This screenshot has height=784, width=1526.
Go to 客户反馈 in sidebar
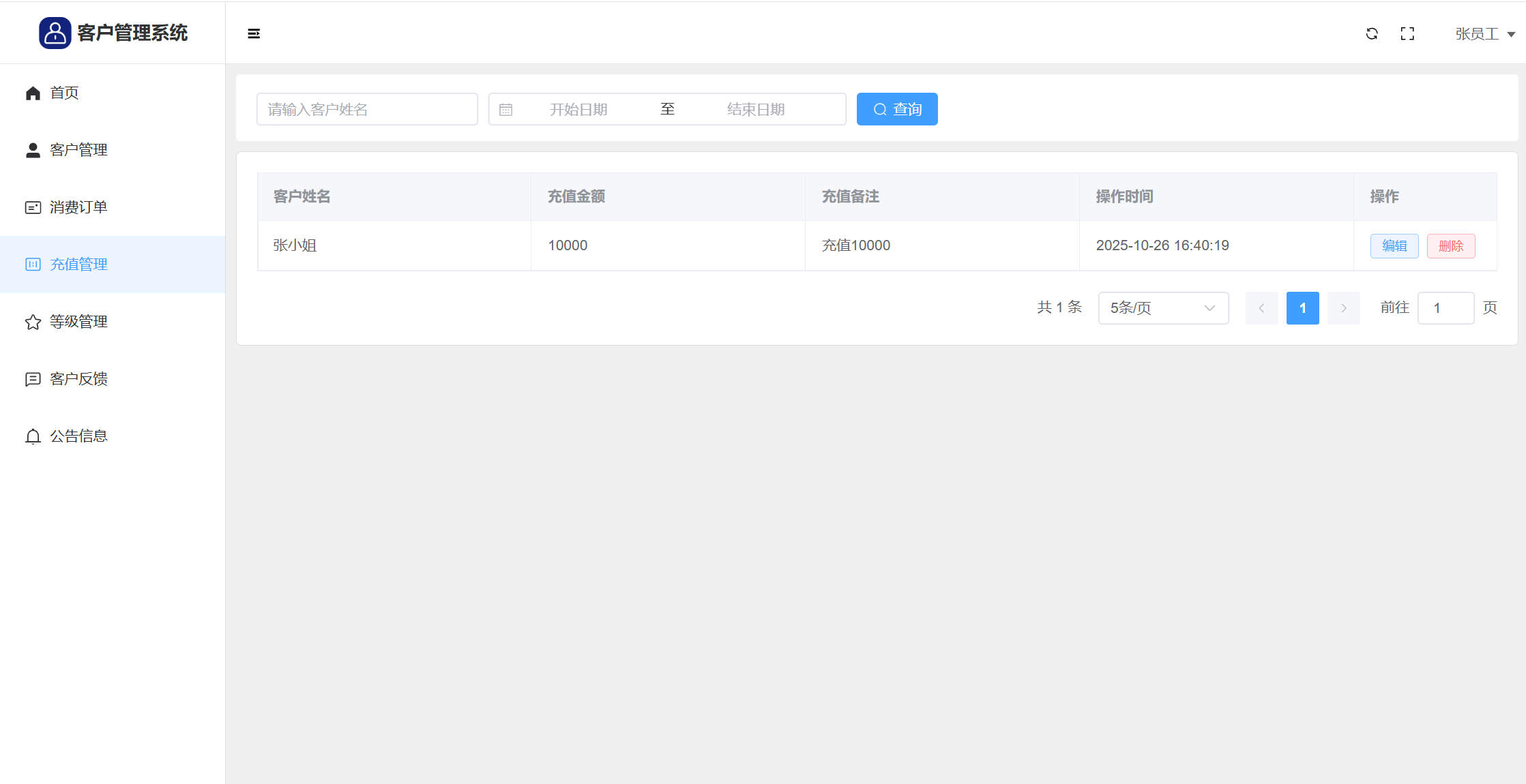tap(78, 379)
